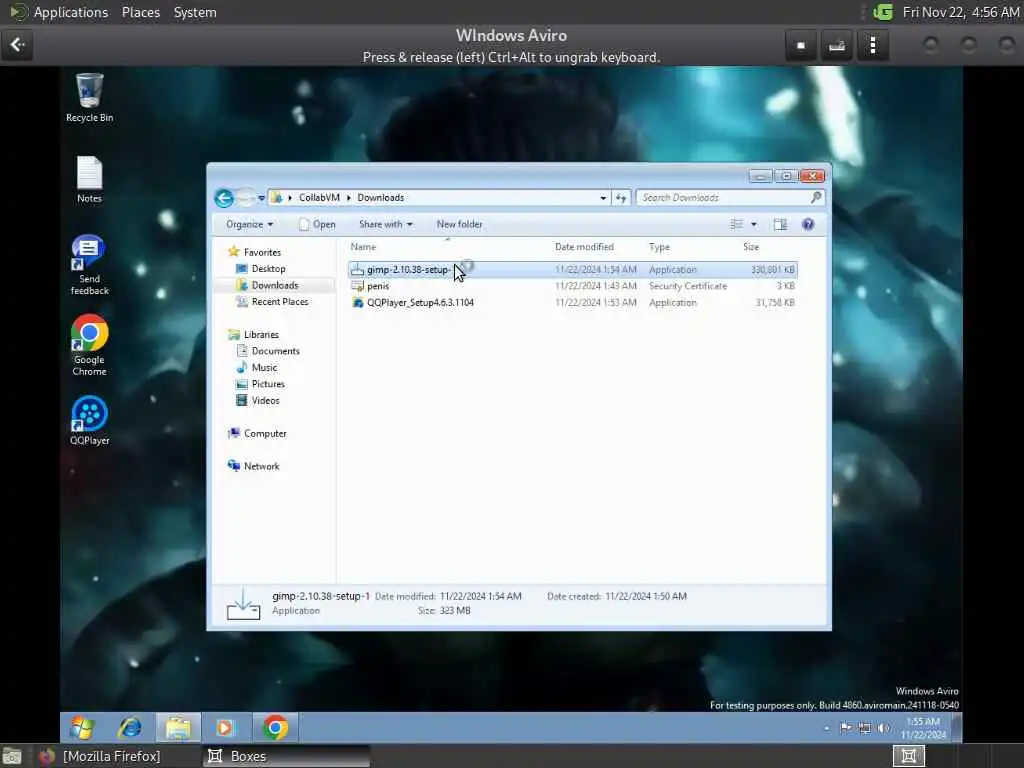Open the Boxes three-dot menu
Screen dimensions: 1024x768
(873, 45)
